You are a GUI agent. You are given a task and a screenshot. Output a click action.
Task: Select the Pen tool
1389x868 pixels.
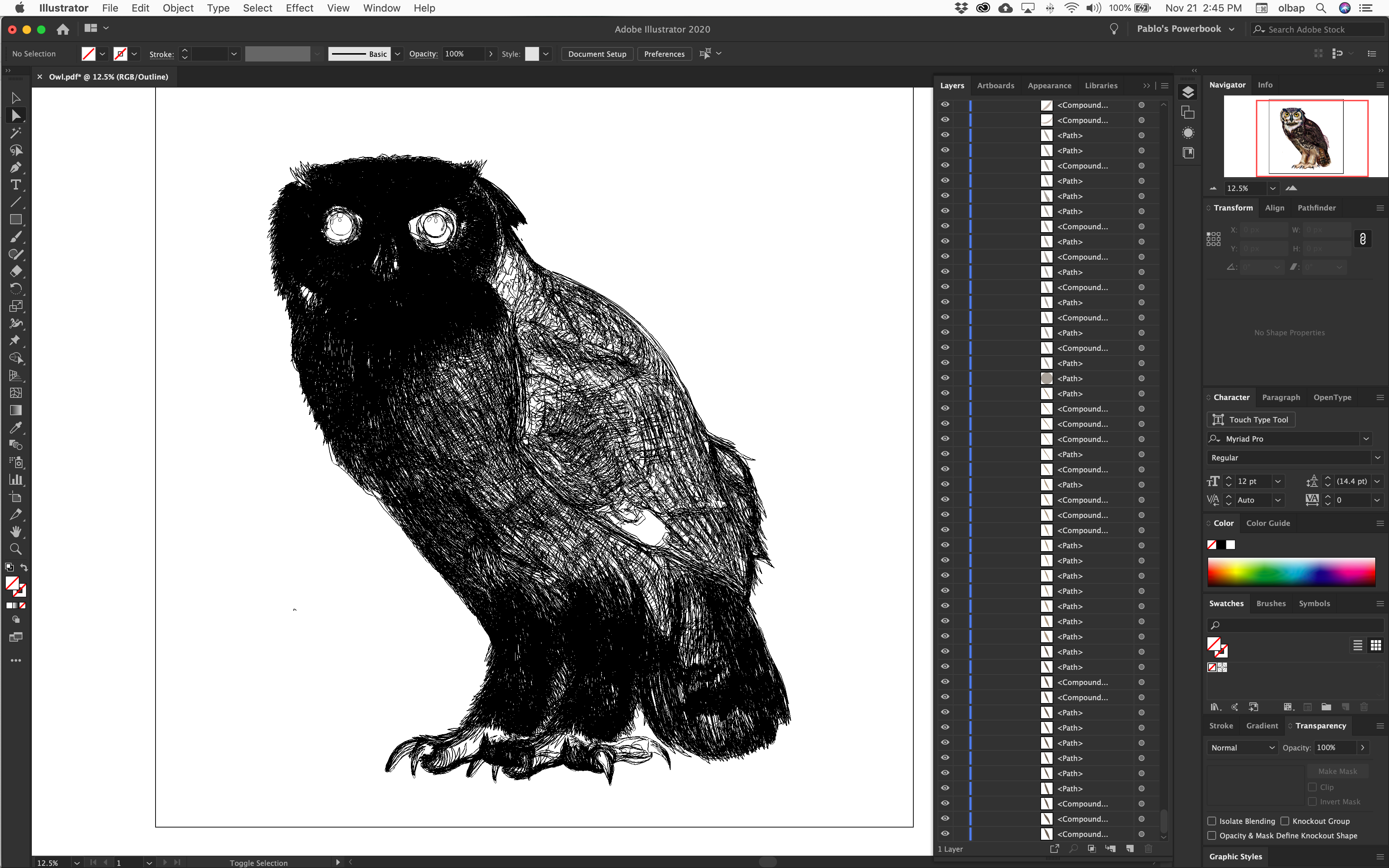[x=16, y=167]
